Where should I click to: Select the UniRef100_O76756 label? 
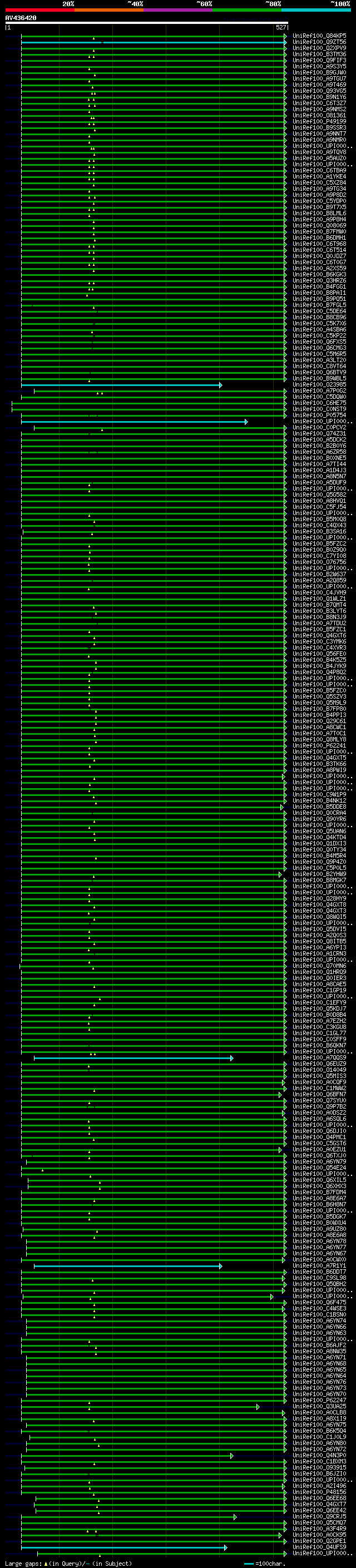[319, 562]
